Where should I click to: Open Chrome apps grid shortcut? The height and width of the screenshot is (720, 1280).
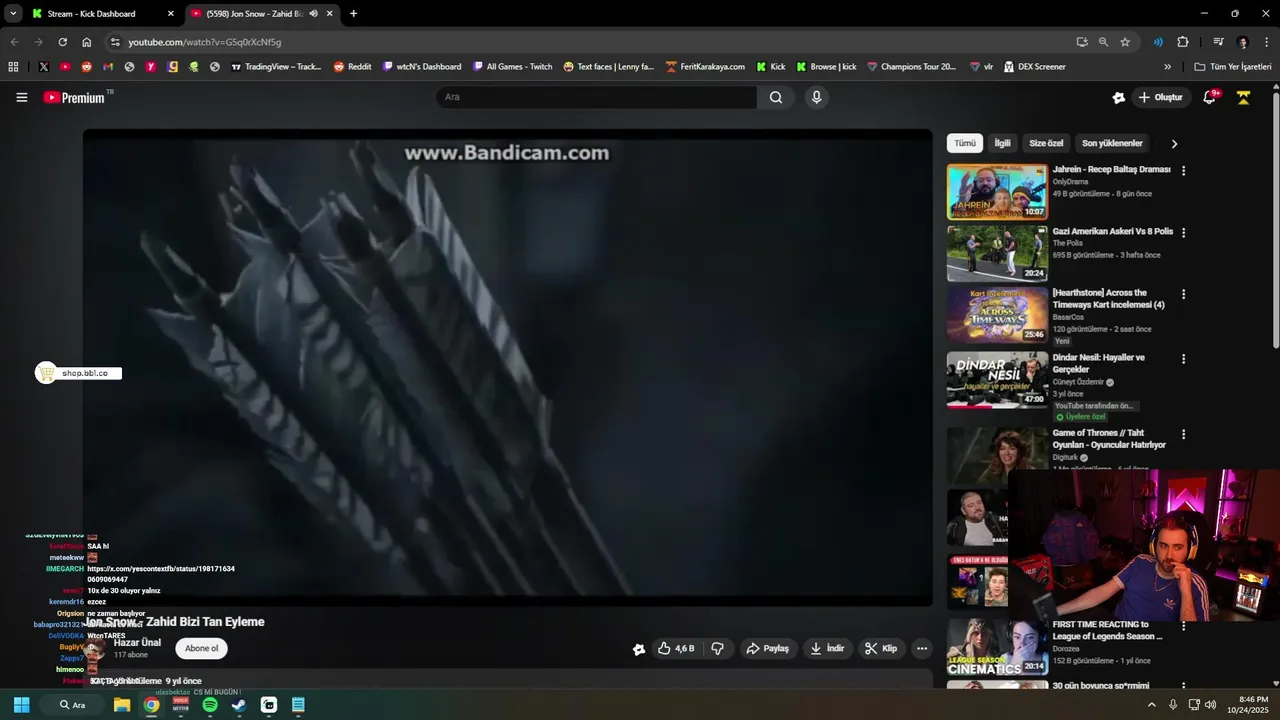13,67
